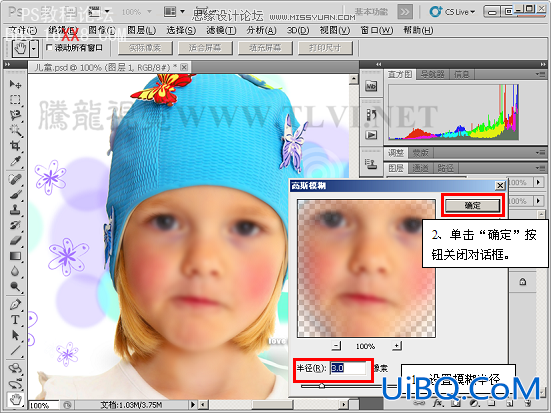The image size is (551, 413).
Task: Switch to the 蒙版 tab
Action: click(x=420, y=153)
